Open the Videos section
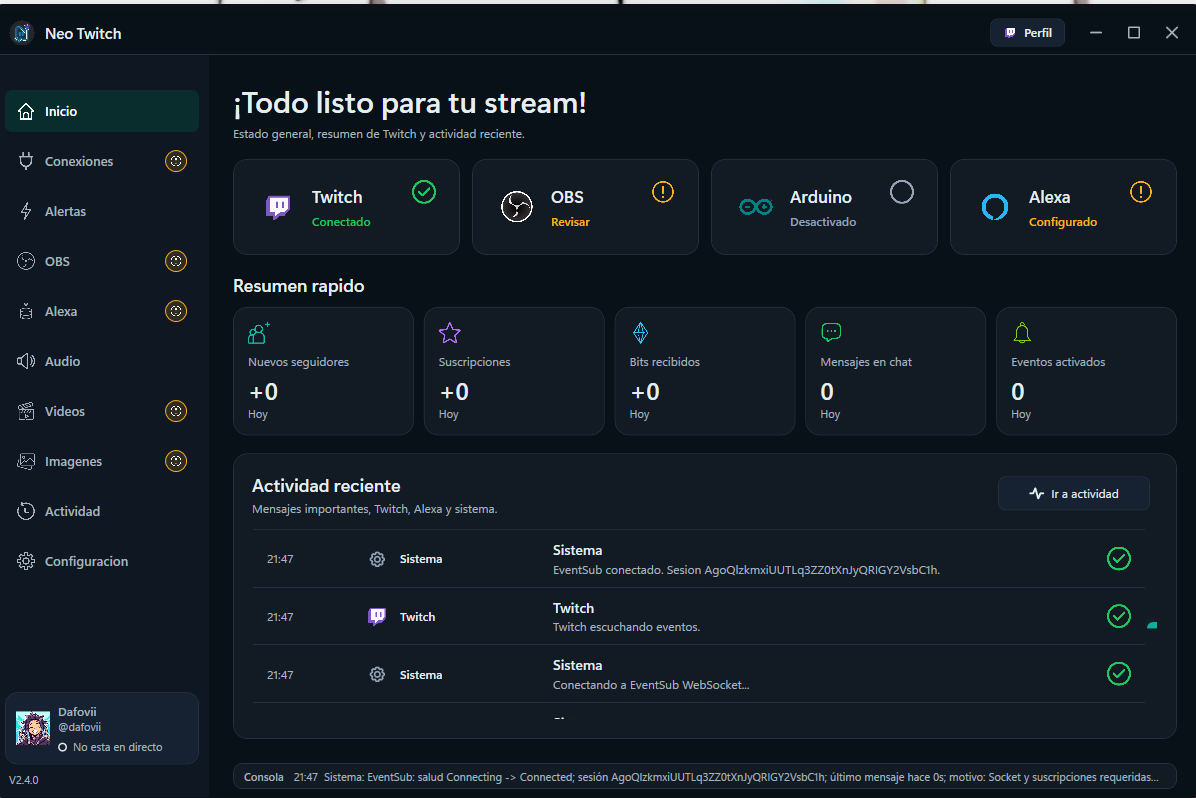1196x798 pixels. pos(101,411)
